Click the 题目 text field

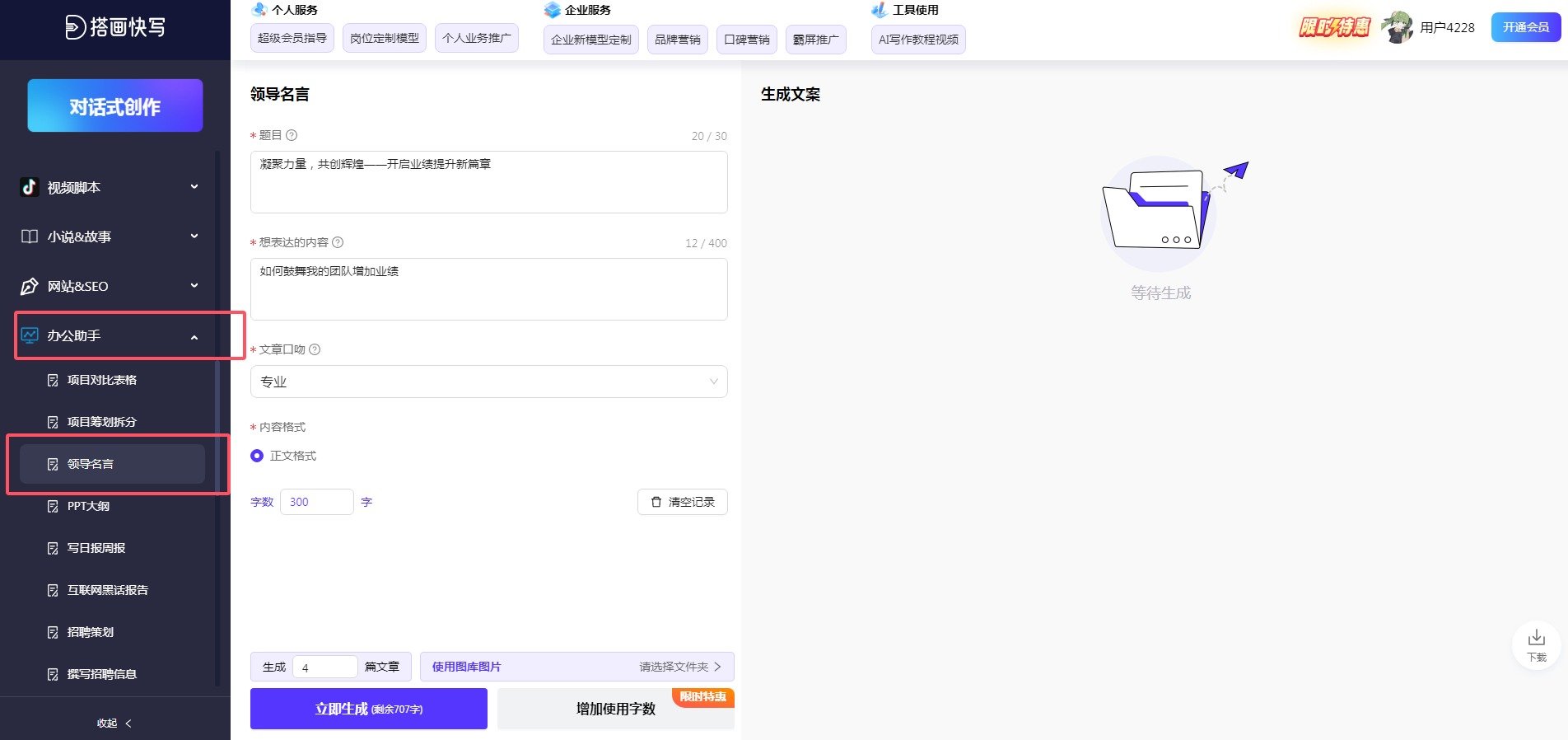(x=489, y=182)
